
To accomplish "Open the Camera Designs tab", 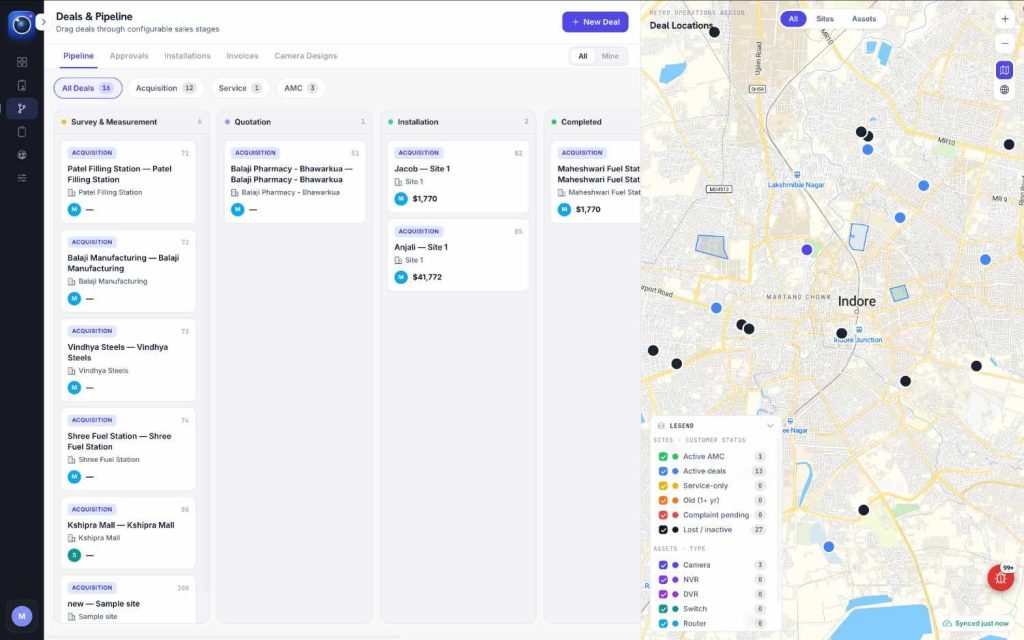I will pyautogui.click(x=306, y=56).
